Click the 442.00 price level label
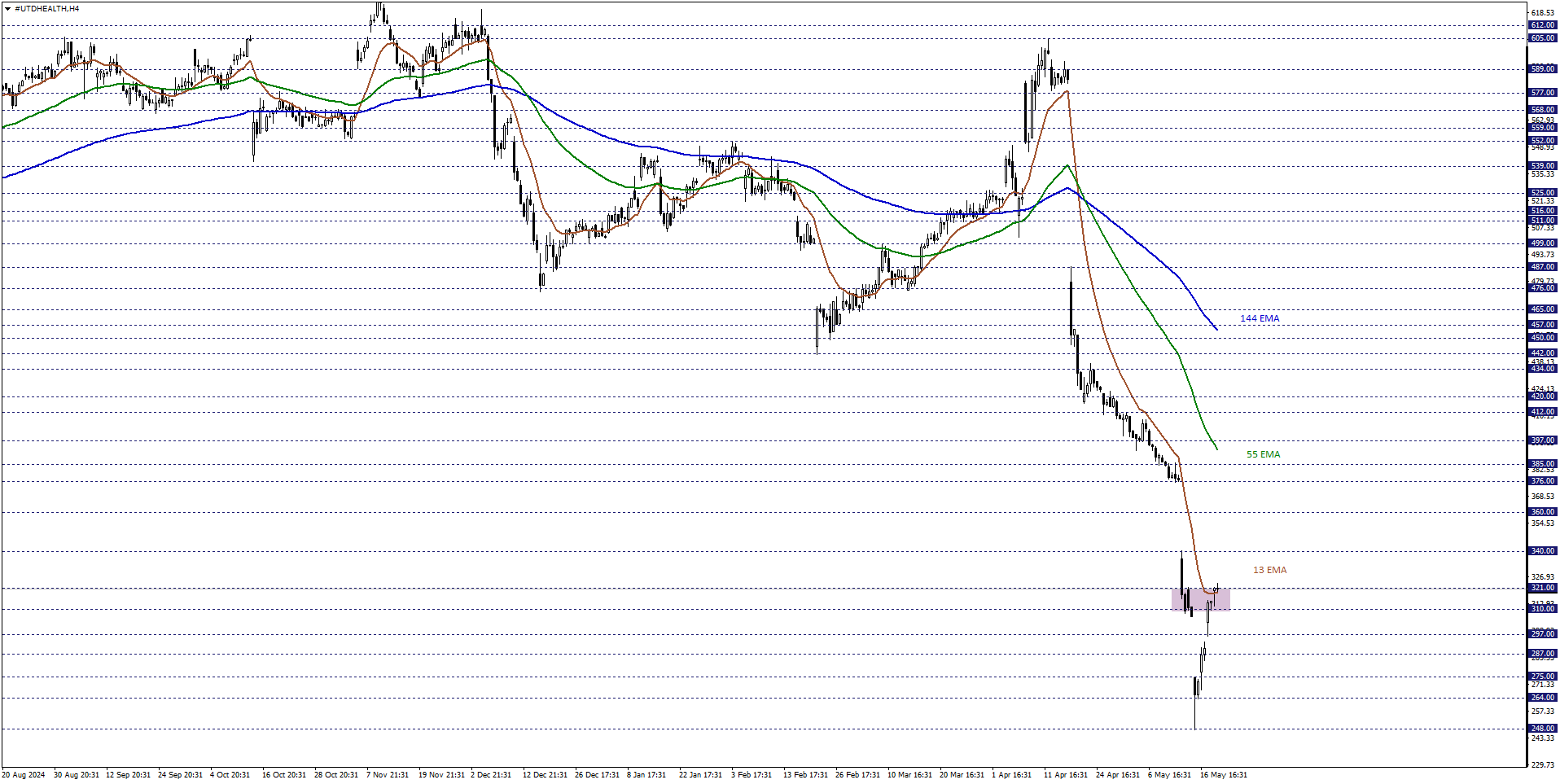This screenshot has width=1560, height=784. tap(1543, 353)
